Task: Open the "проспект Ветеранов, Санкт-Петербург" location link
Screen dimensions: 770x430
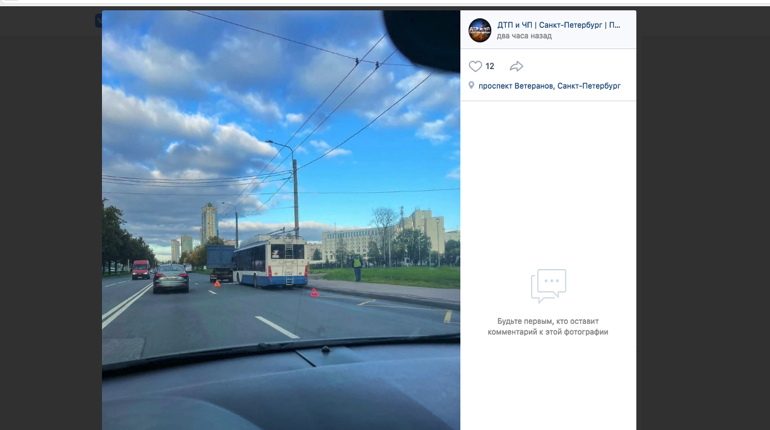Action: 550,86
